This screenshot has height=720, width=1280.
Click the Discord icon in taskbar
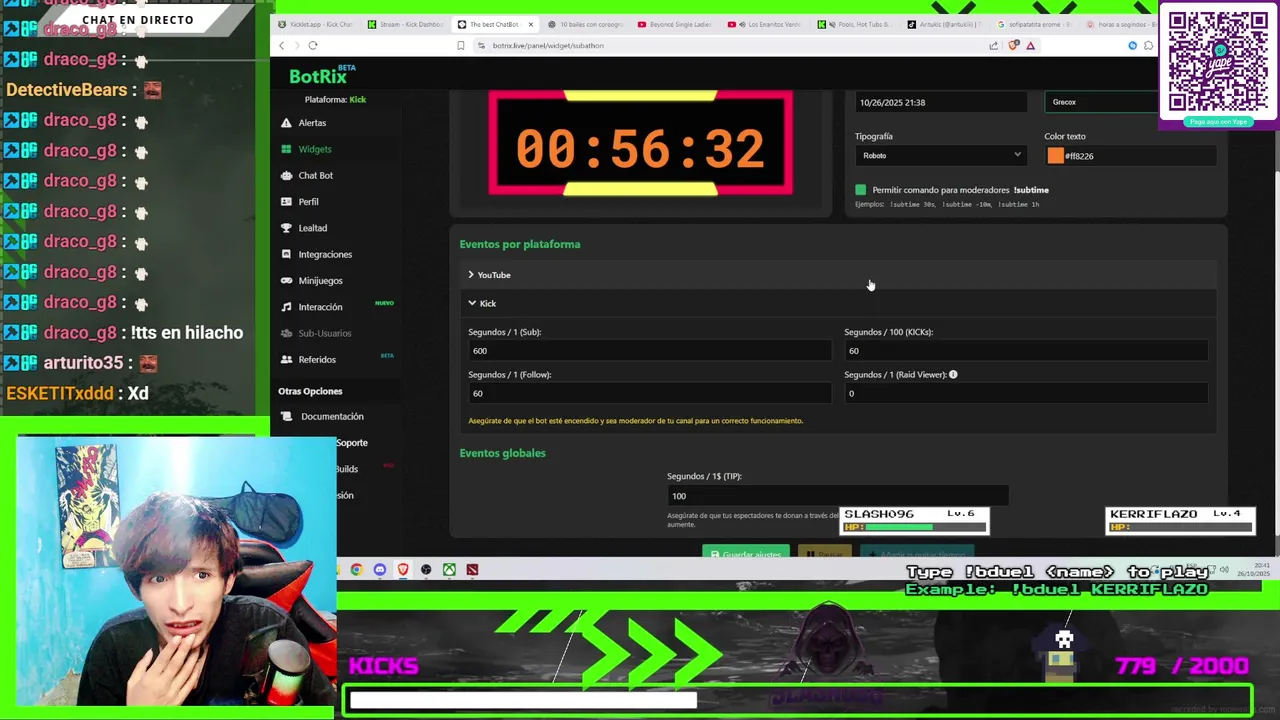380,570
